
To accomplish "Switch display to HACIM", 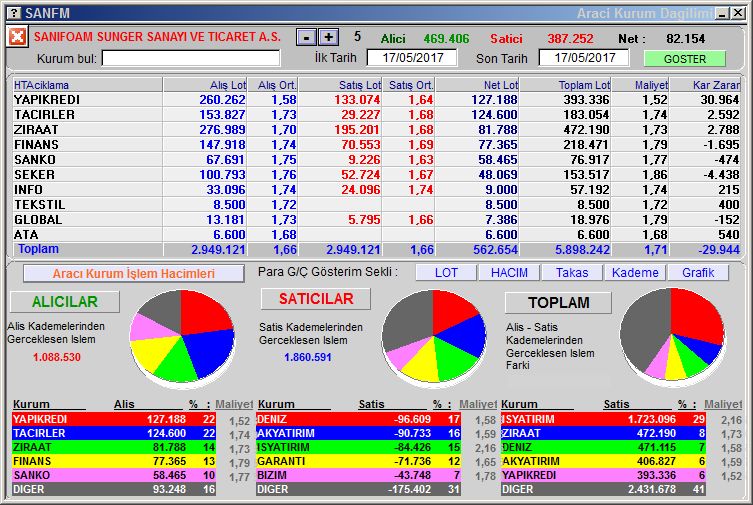I will point(509,273).
